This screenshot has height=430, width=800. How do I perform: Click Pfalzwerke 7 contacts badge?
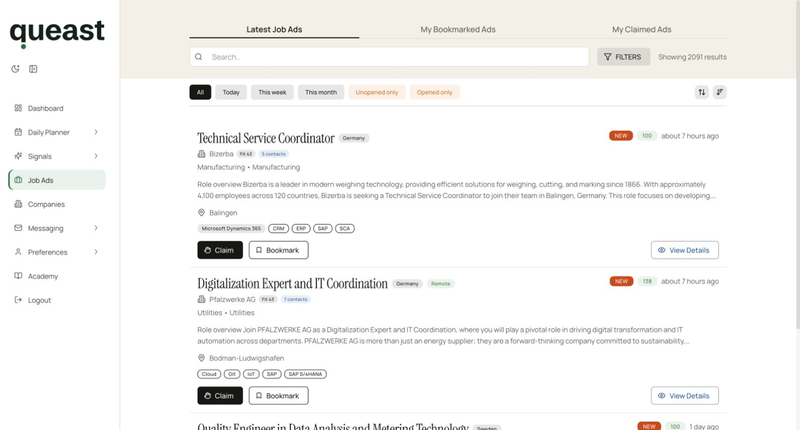[x=296, y=299]
